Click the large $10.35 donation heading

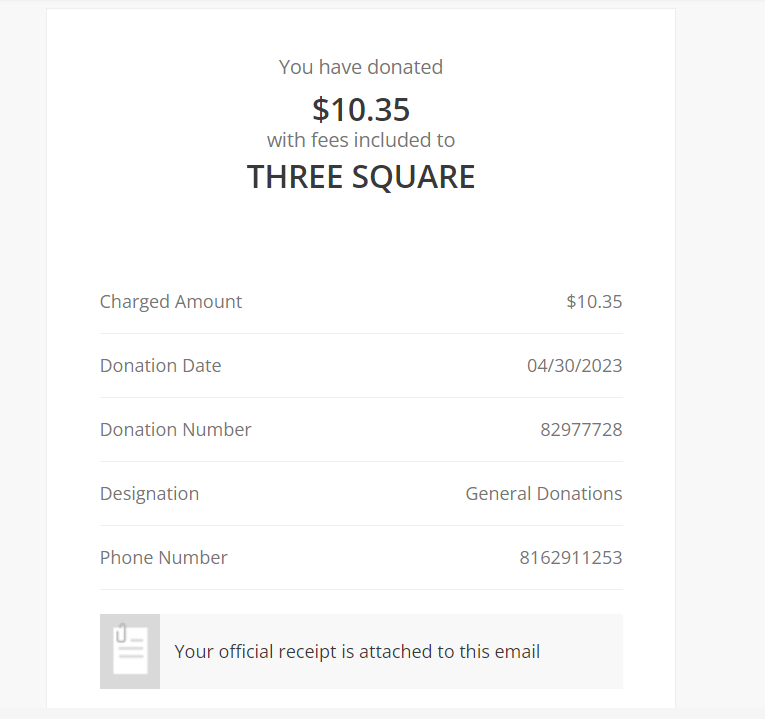[x=361, y=109]
